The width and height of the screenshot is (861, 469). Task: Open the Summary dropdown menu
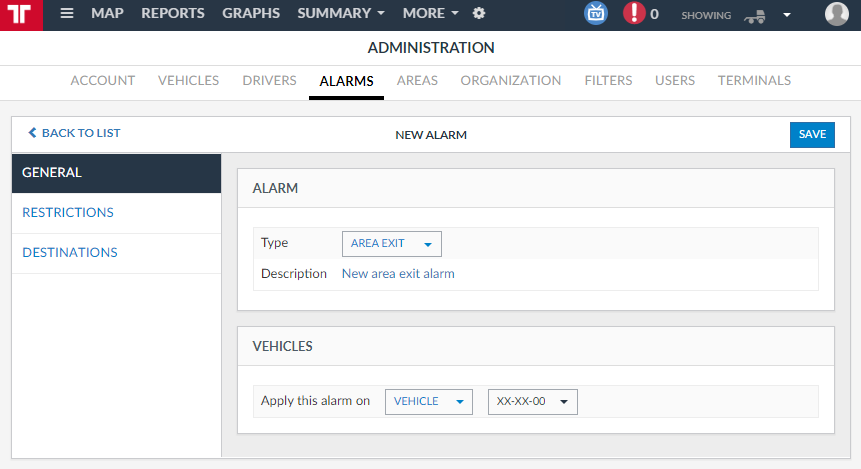coord(340,13)
